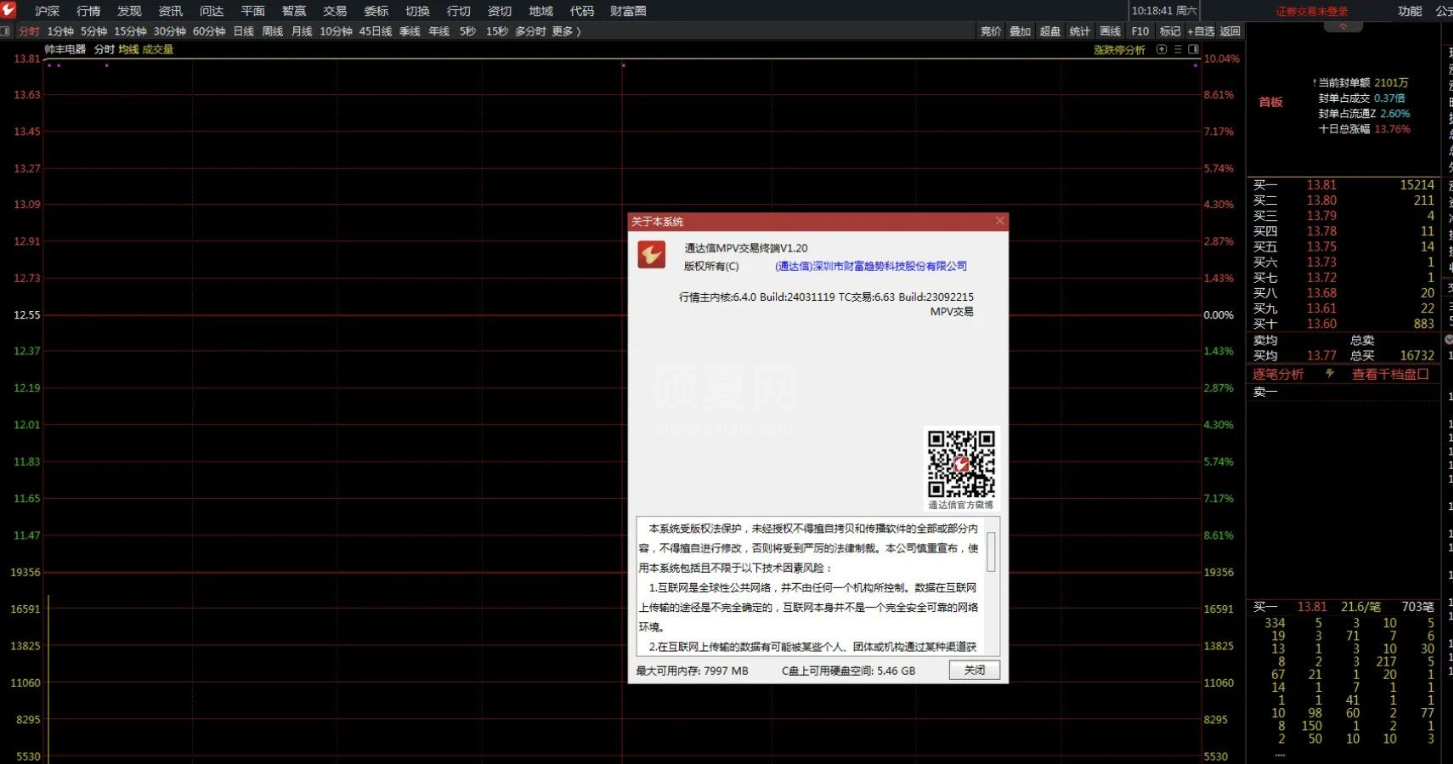Open the 切换 menu
Viewport: 1453px width, 764px height.
tap(417, 11)
